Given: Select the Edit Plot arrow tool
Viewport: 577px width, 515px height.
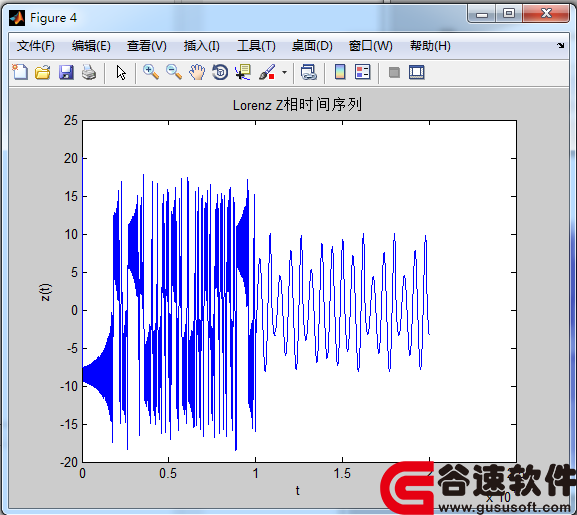Looking at the screenshot, I should pos(121,72).
